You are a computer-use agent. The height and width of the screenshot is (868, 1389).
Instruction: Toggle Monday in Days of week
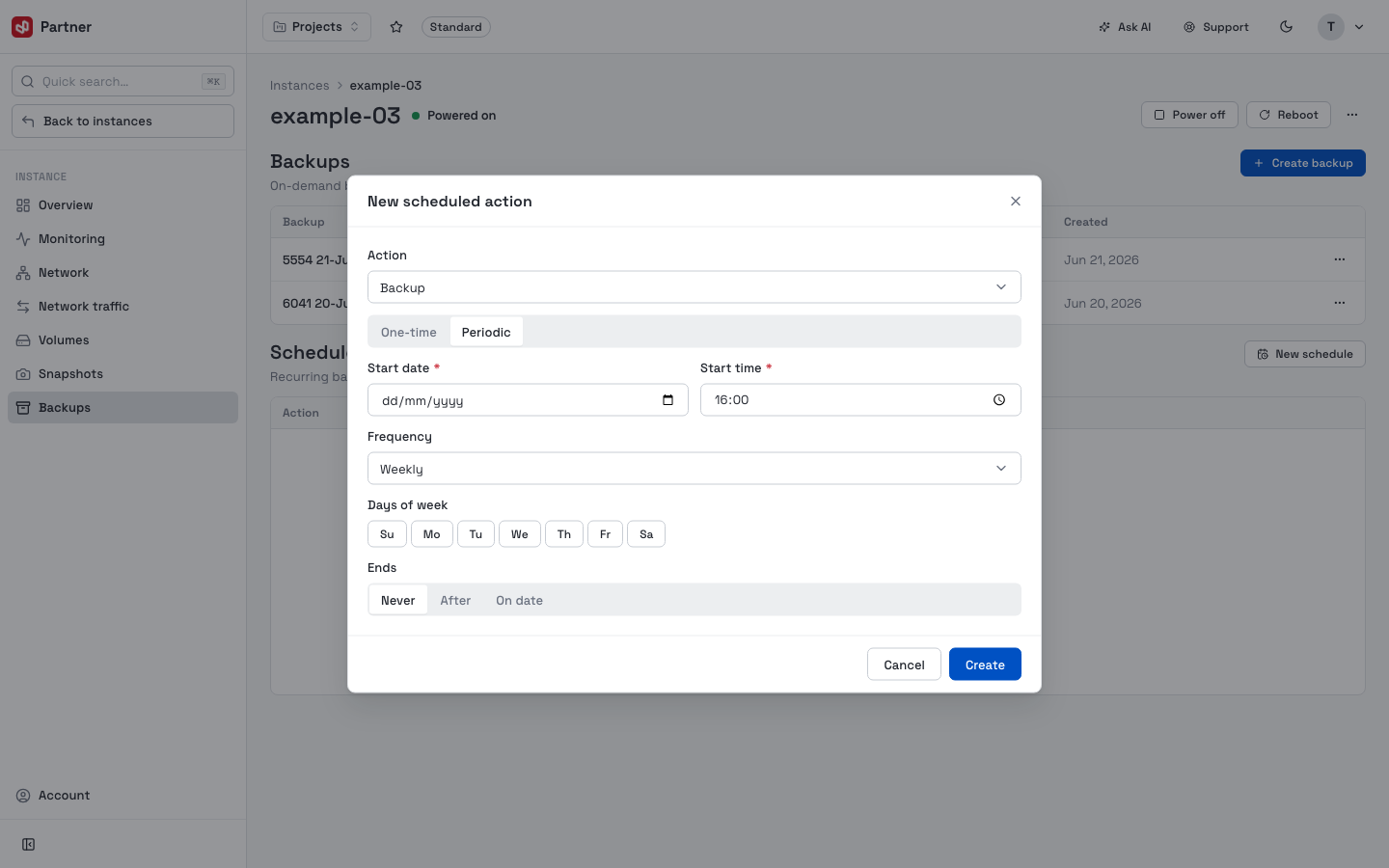(x=432, y=534)
